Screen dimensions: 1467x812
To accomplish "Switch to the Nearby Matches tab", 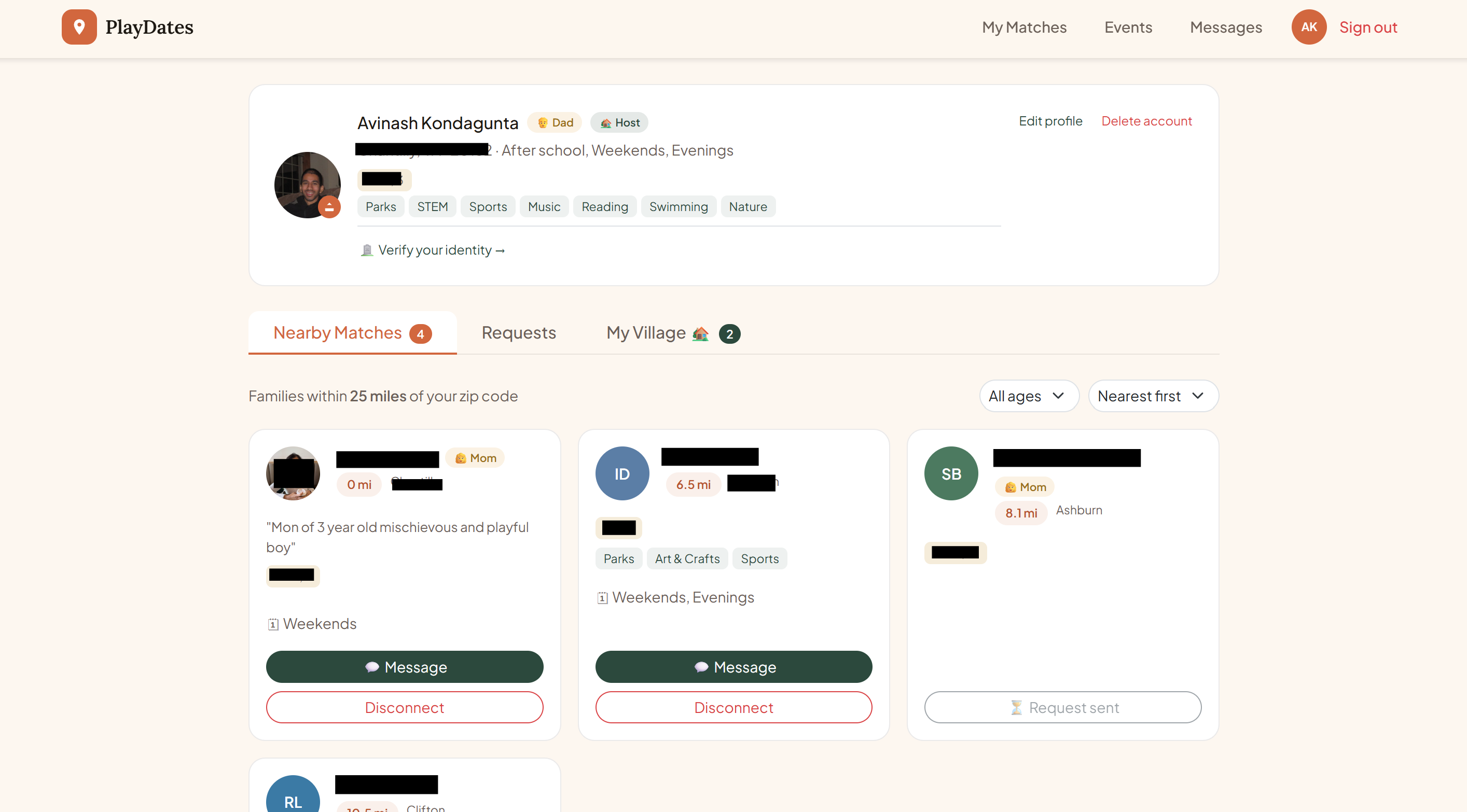I will (352, 332).
